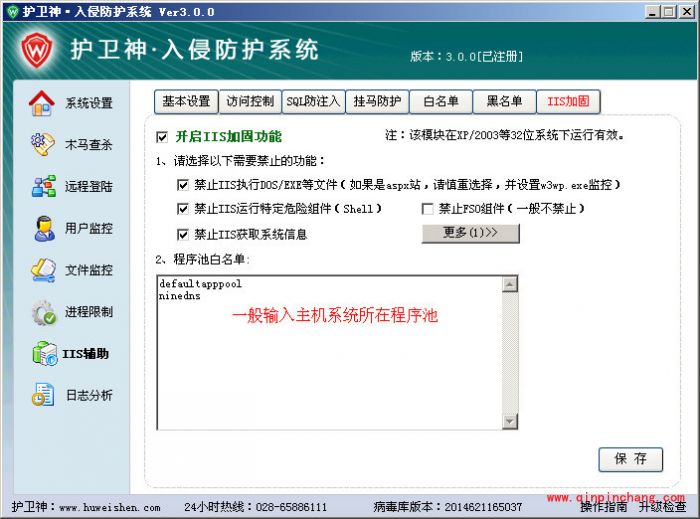Minimize the window

pyautogui.click(x=652, y=12)
